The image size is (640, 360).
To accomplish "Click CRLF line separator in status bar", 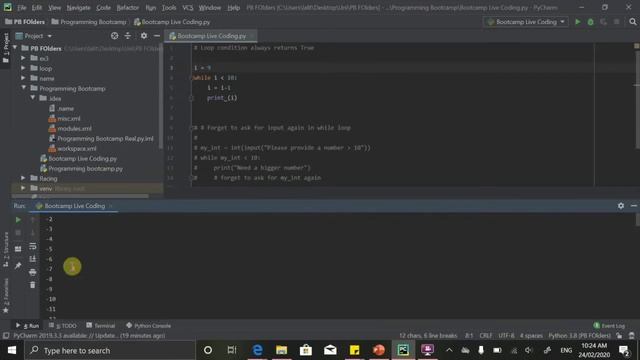I will tap(486, 336).
